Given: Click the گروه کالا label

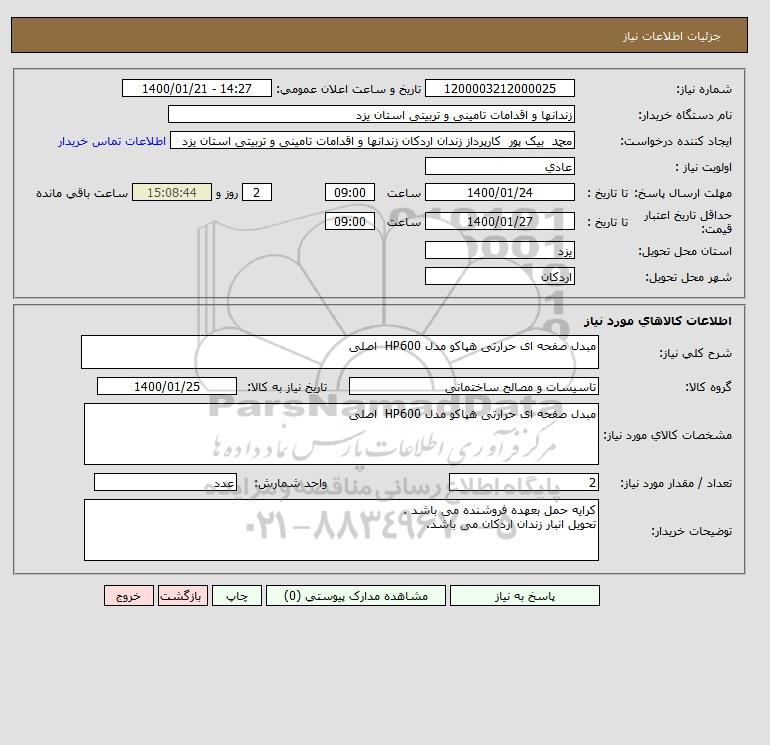Looking at the screenshot, I should (x=709, y=387).
